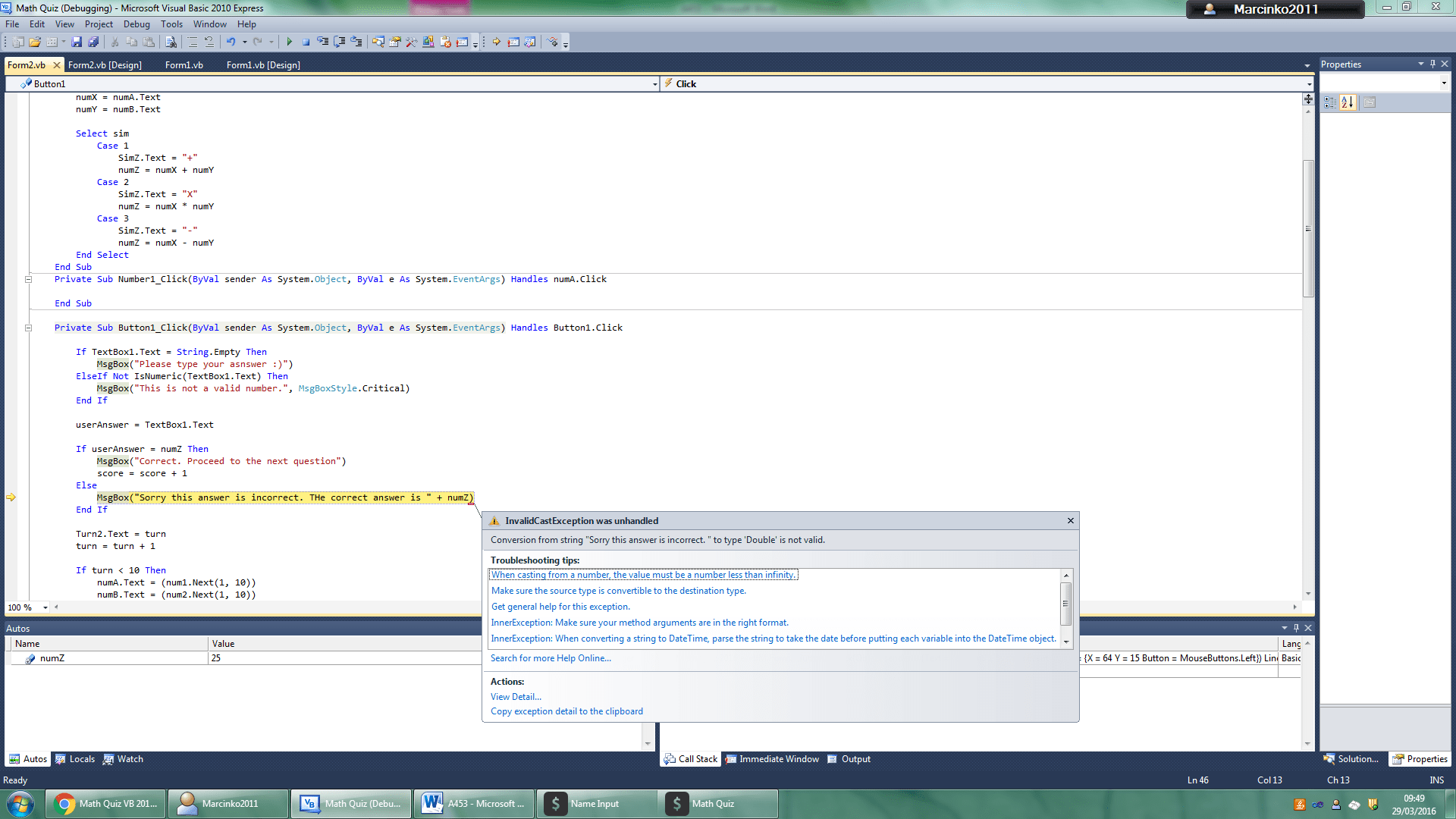The height and width of the screenshot is (819, 1456).
Task: Open the Word A453 taskbar button
Action: pos(474,804)
